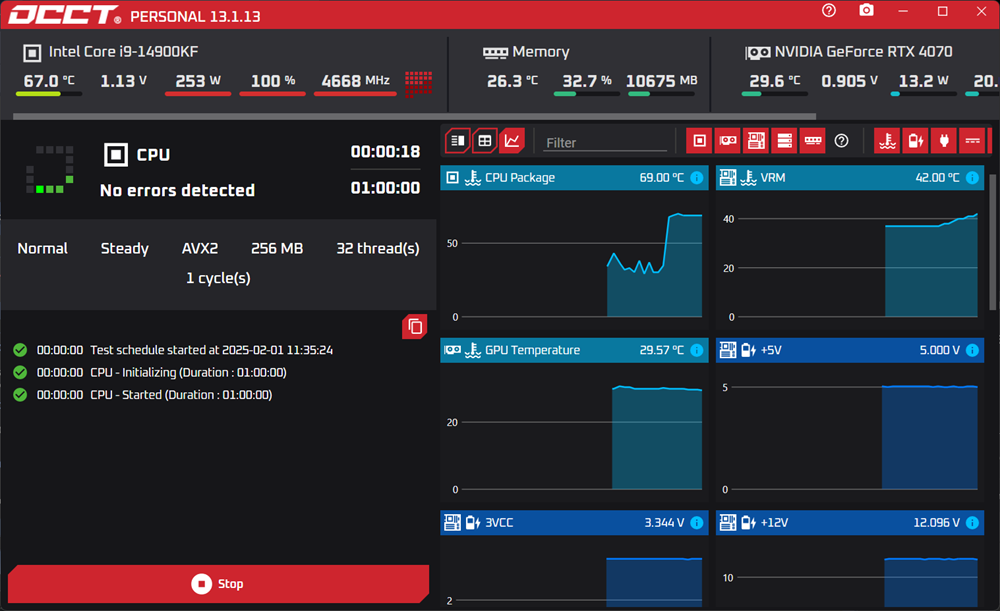
Task: Toggle voltage sensor type filter
Action: click(915, 141)
